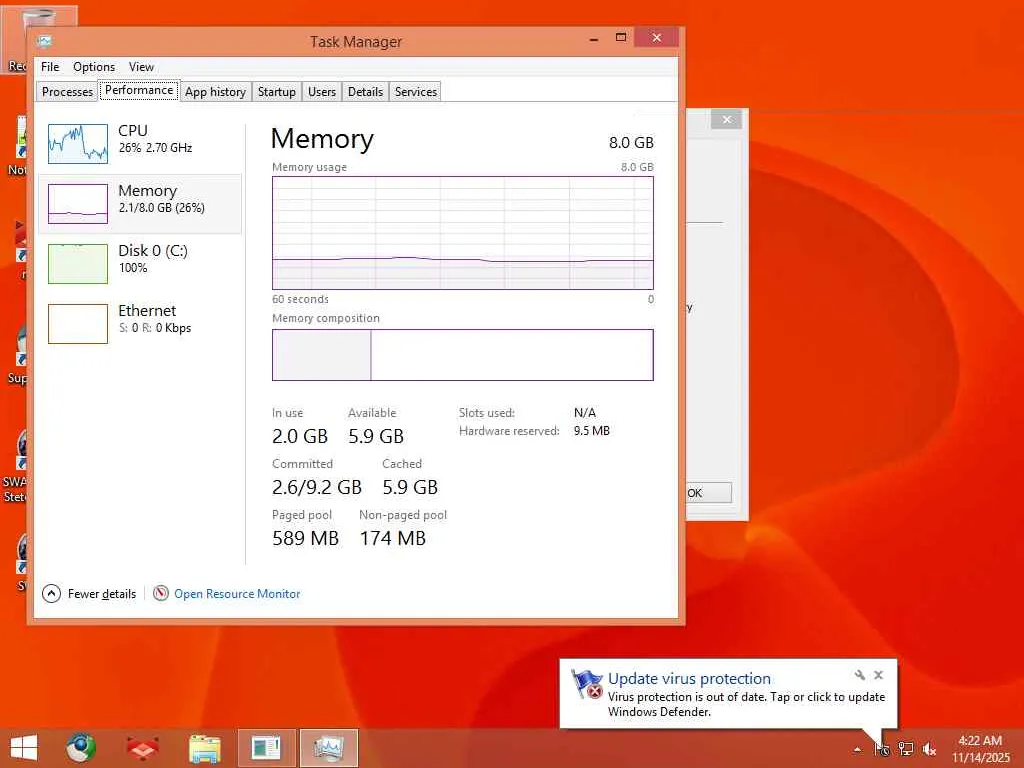
Task: Click the Paged pool 589 MB value
Action: pyautogui.click(x=305, y=538)
